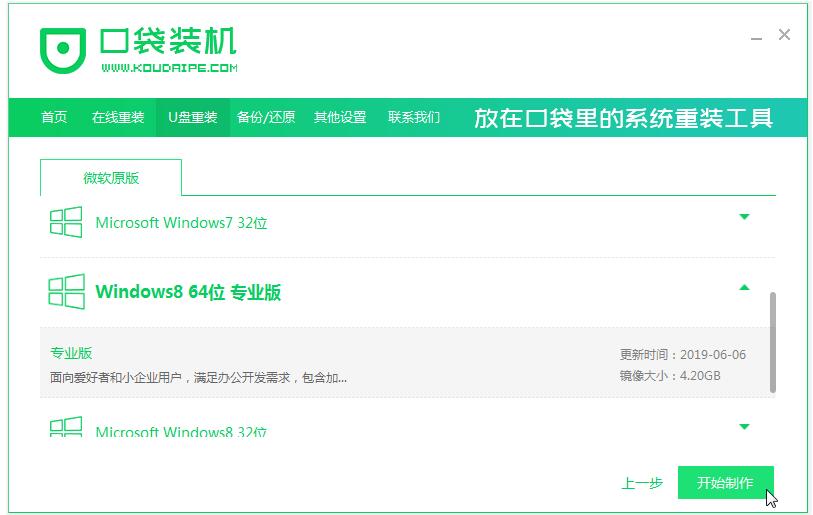
Task: Click the 开始制作 button
Action: point(725,482)
